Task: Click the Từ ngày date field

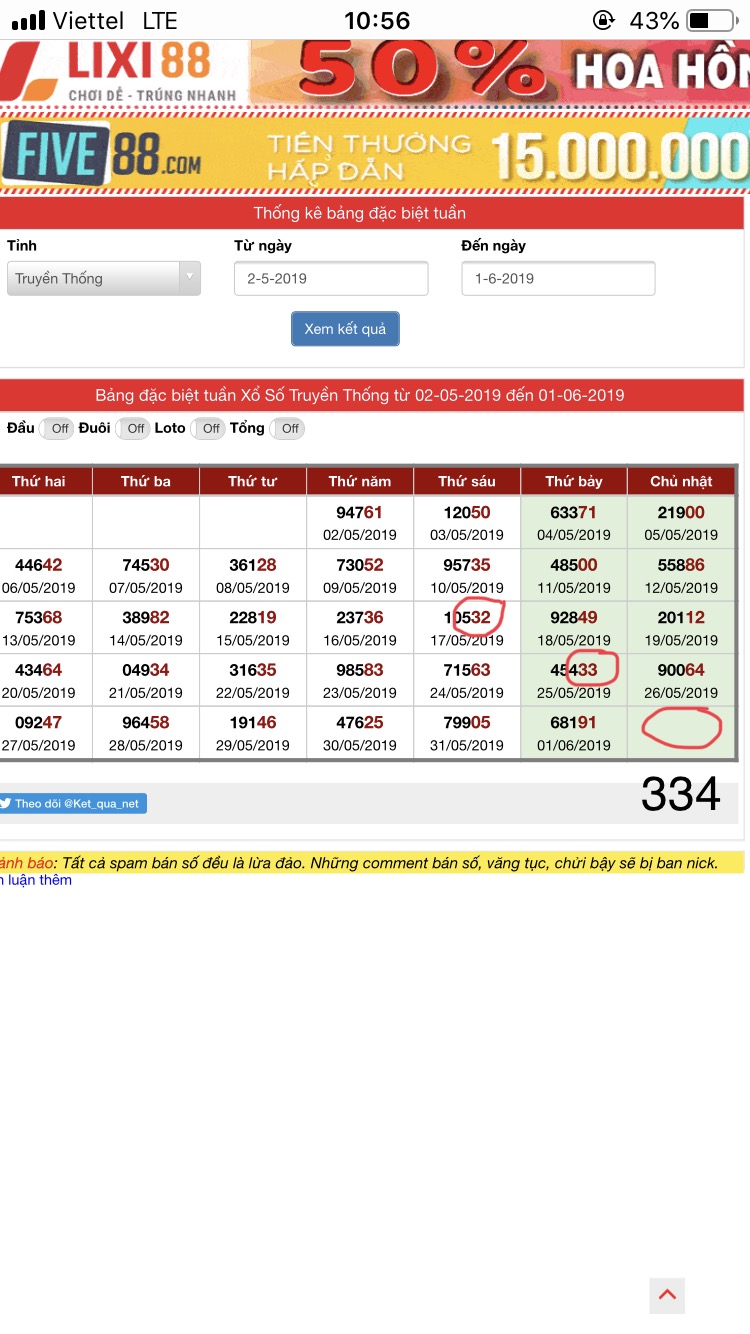Action: pyautogui.click(x=331, y=279)
